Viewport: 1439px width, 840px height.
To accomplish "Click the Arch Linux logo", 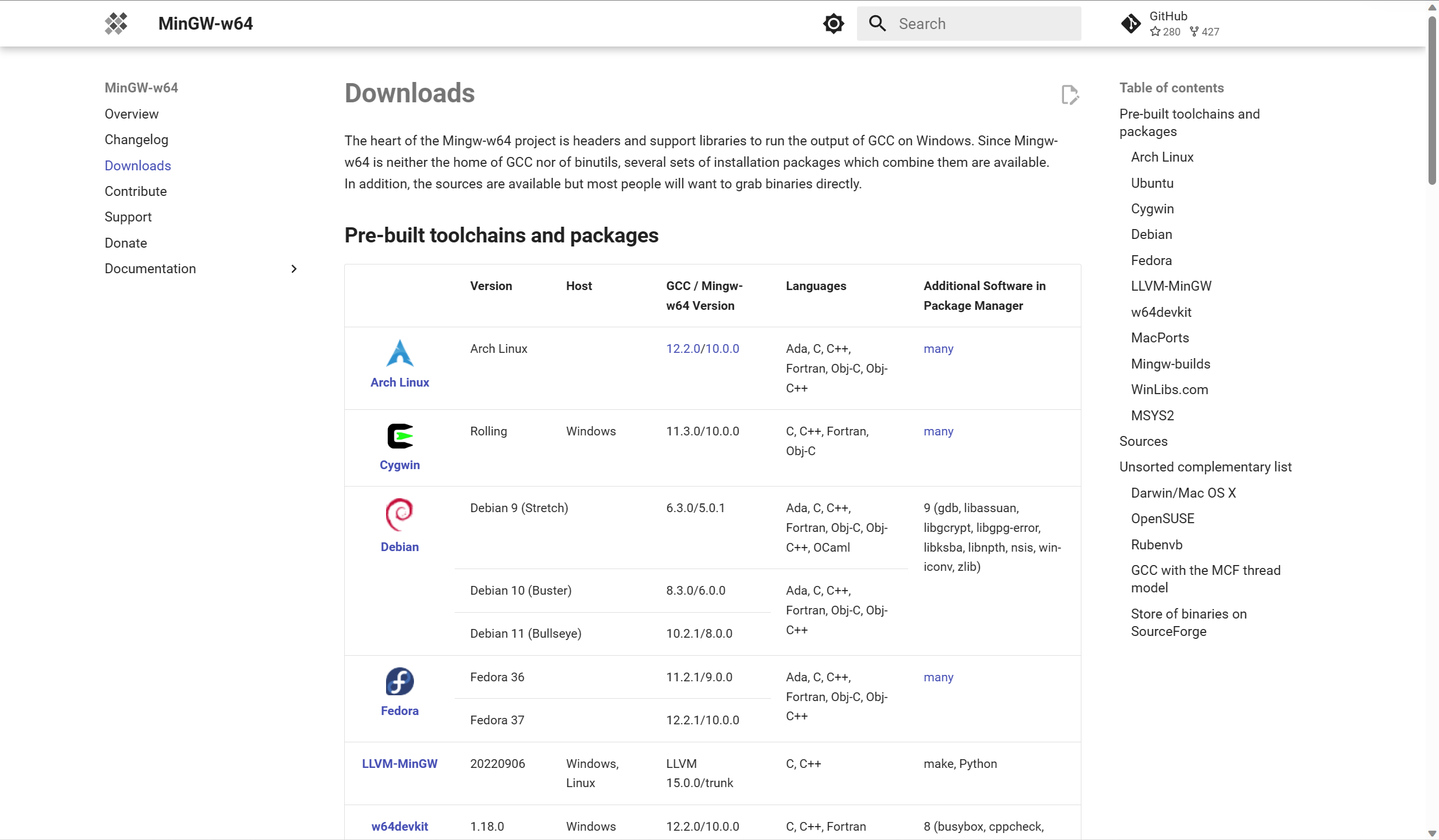I will [x=399, y=353].
